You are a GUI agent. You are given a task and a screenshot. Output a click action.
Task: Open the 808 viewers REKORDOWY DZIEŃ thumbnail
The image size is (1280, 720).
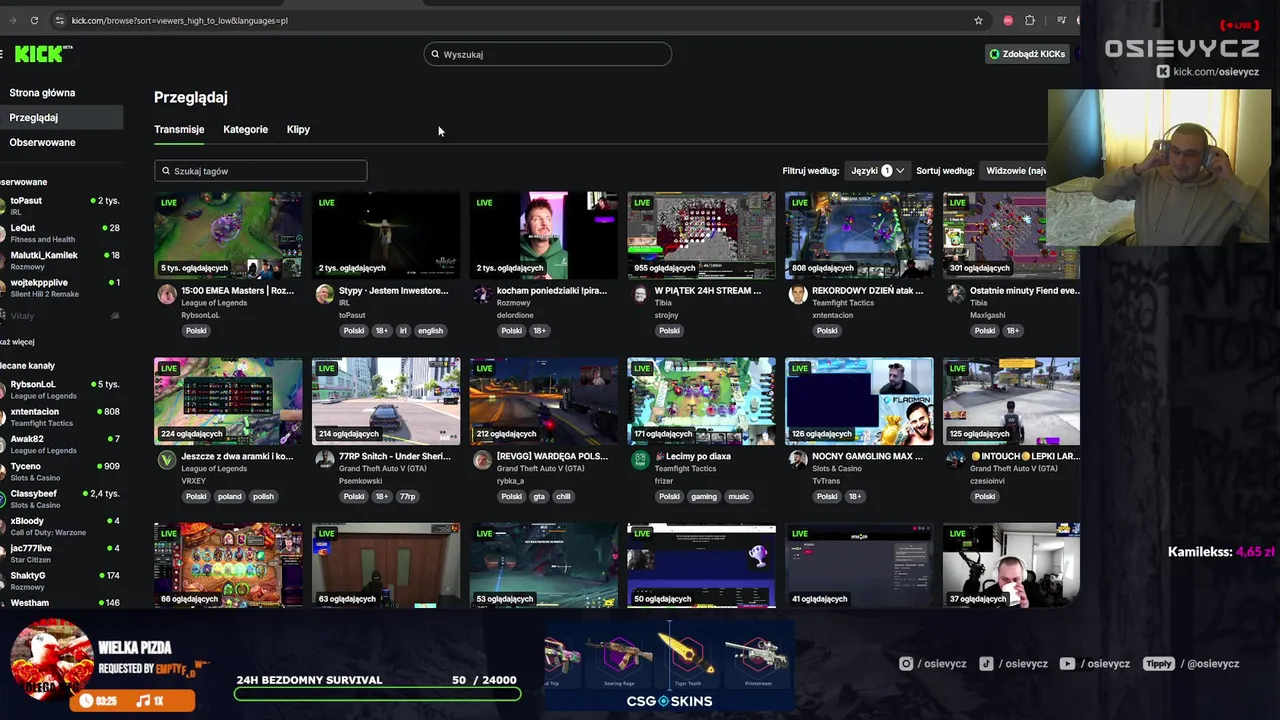(859, 235)
